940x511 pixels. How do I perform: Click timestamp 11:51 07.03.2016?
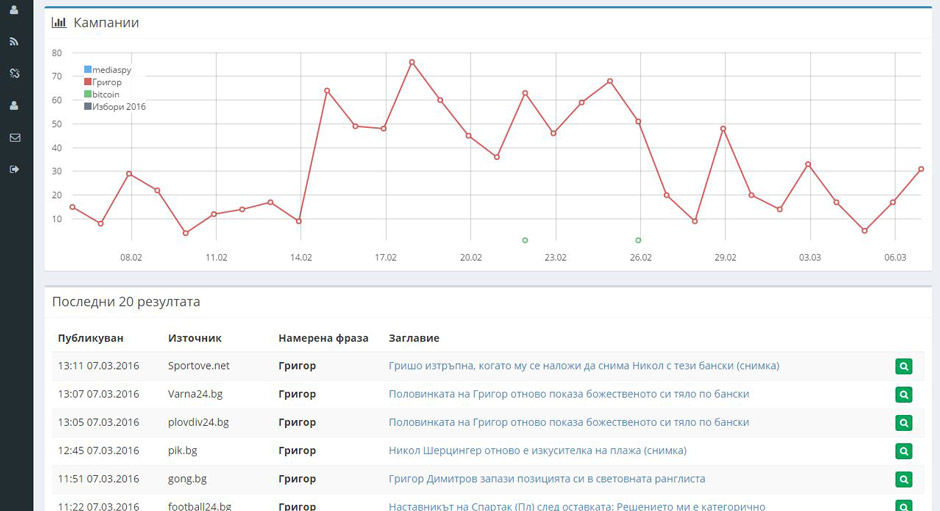coord(98,479)
